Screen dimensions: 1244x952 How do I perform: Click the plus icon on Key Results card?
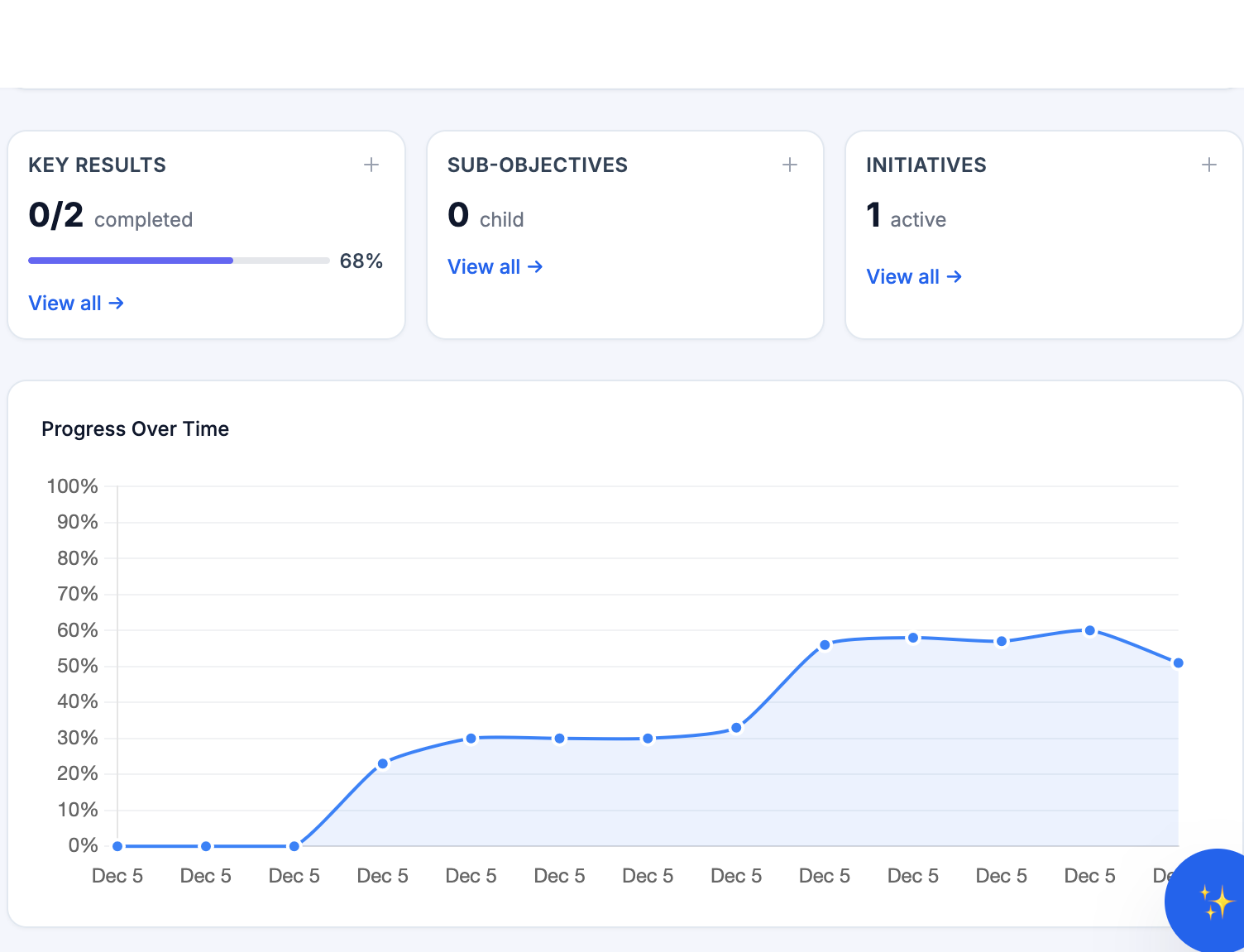[x=371, y=165]
